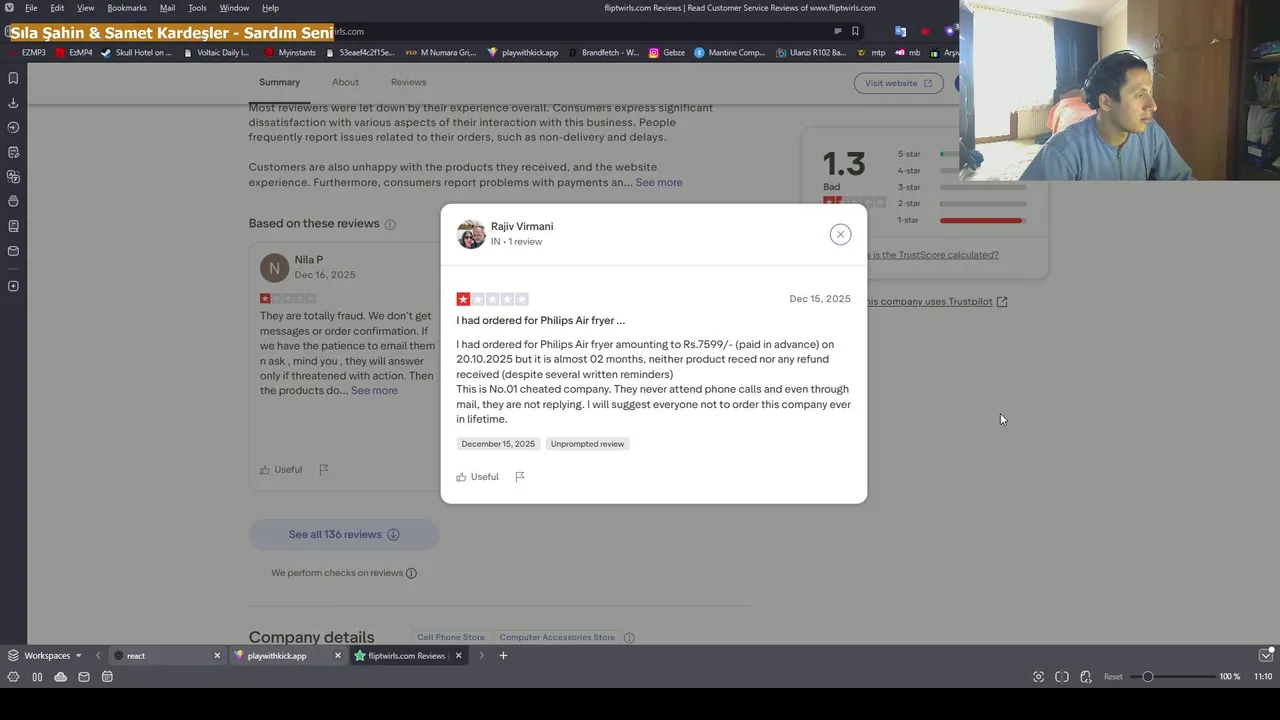Open reader view icon in address bar
This screenshot has width=1280, height=720.
tap(838, 31)
